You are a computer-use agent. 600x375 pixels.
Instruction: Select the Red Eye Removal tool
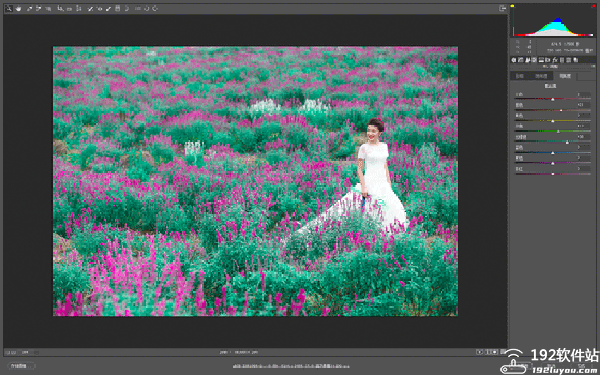coord(99,8)
